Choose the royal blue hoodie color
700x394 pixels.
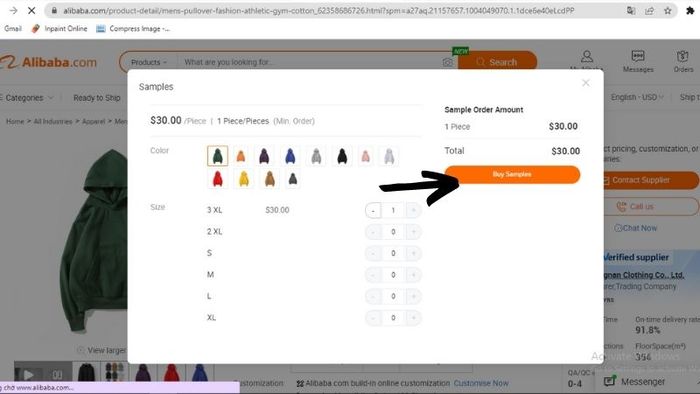pyautogui.click(x=290, y=156)
